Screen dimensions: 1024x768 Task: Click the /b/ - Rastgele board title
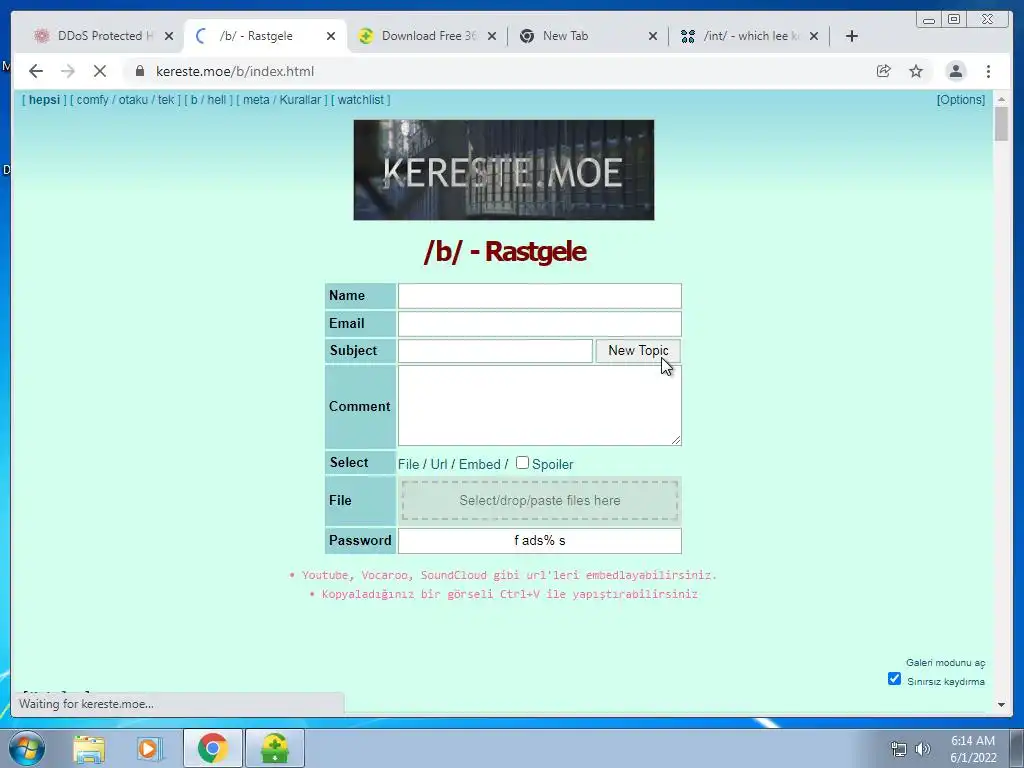pos(505,251)
